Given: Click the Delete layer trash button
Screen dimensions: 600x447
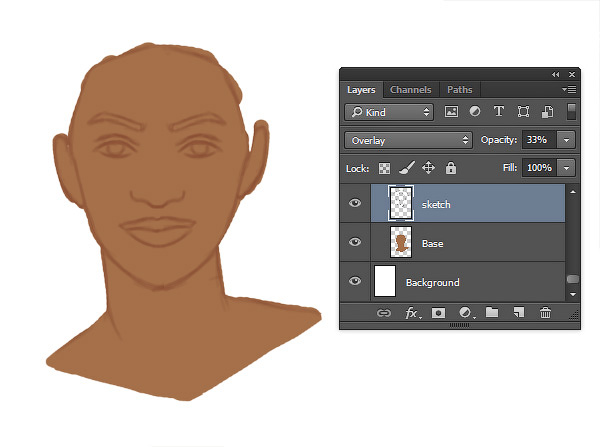Looking at the screenshot, I should pyautogui.click(x=545, y=313).
